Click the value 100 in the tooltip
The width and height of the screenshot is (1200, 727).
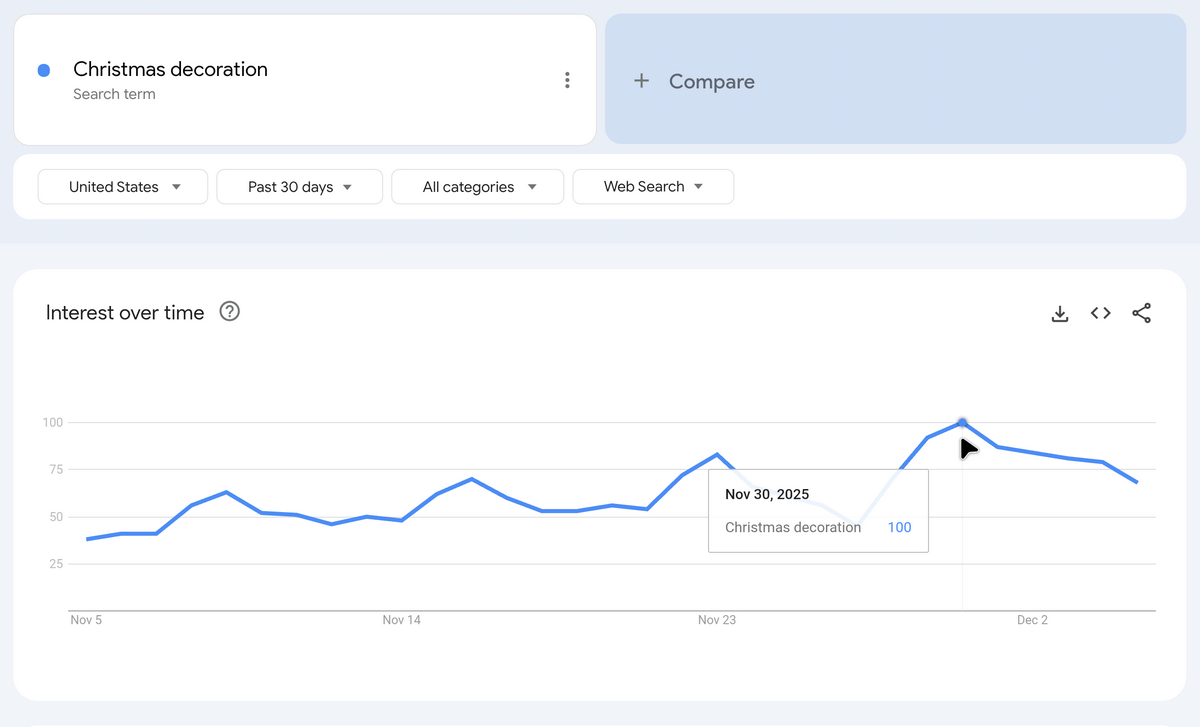[x=899, y=527]
